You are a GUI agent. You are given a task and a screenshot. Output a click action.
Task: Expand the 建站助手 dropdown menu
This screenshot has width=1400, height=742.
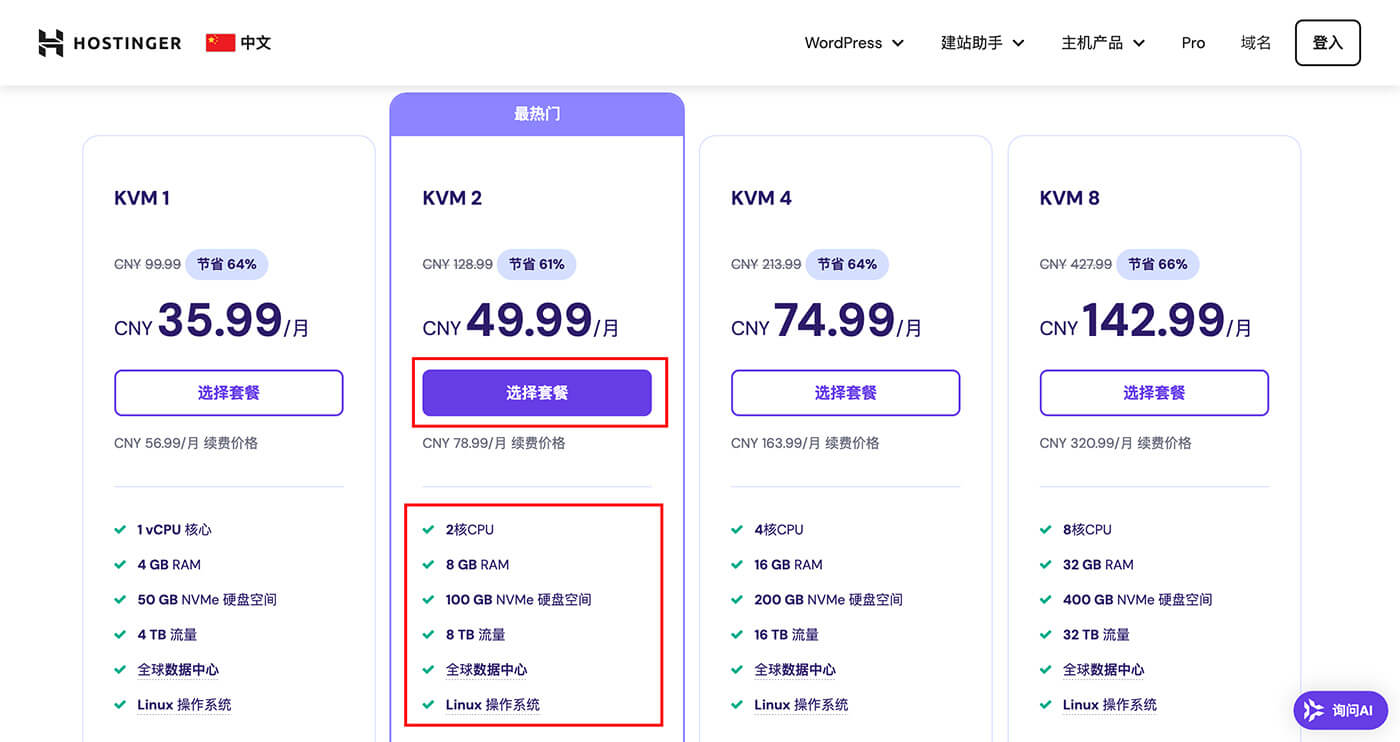pos(983,43)
